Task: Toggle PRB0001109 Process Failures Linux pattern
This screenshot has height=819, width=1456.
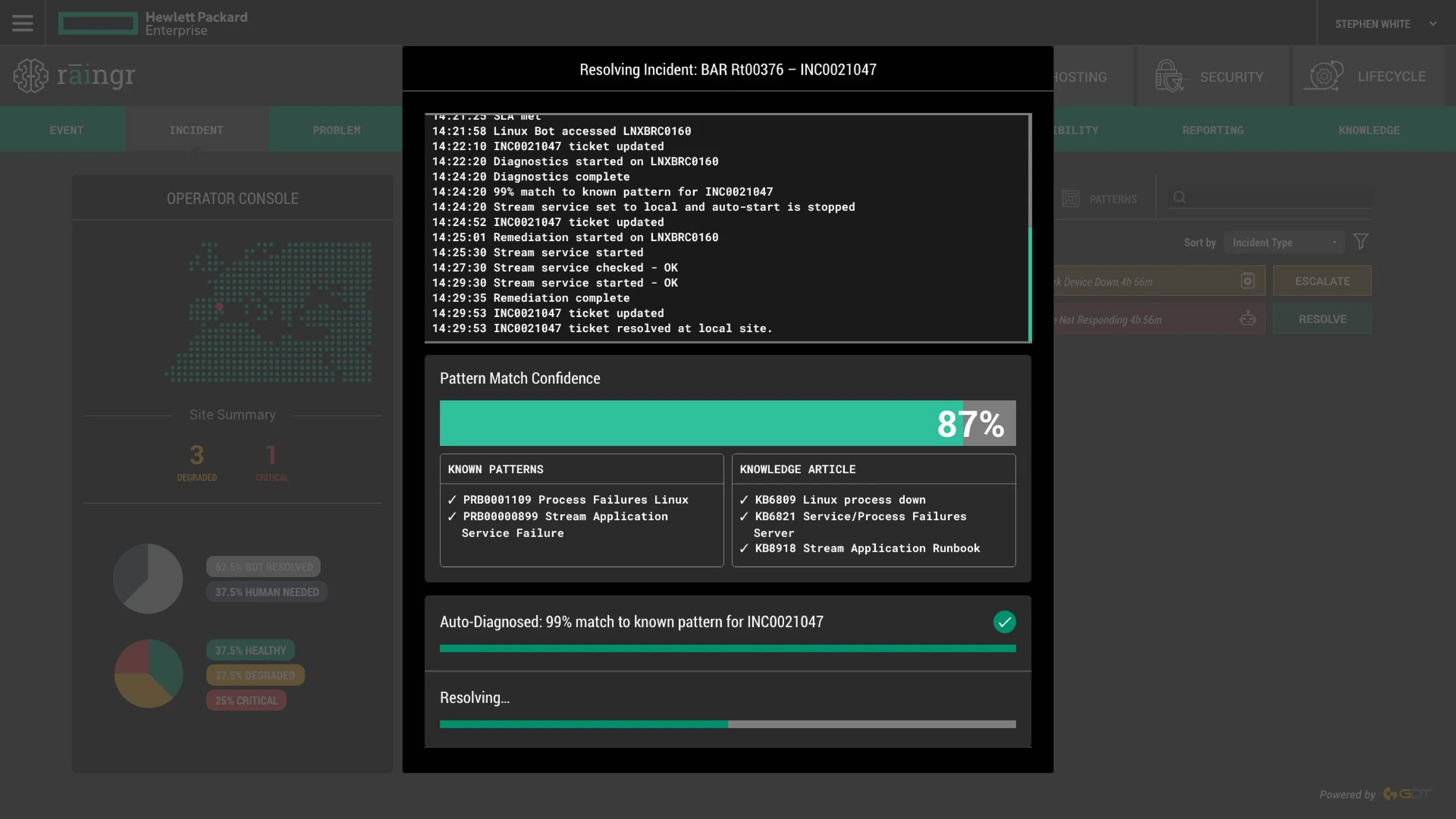Action: click(x=575, y=499)
